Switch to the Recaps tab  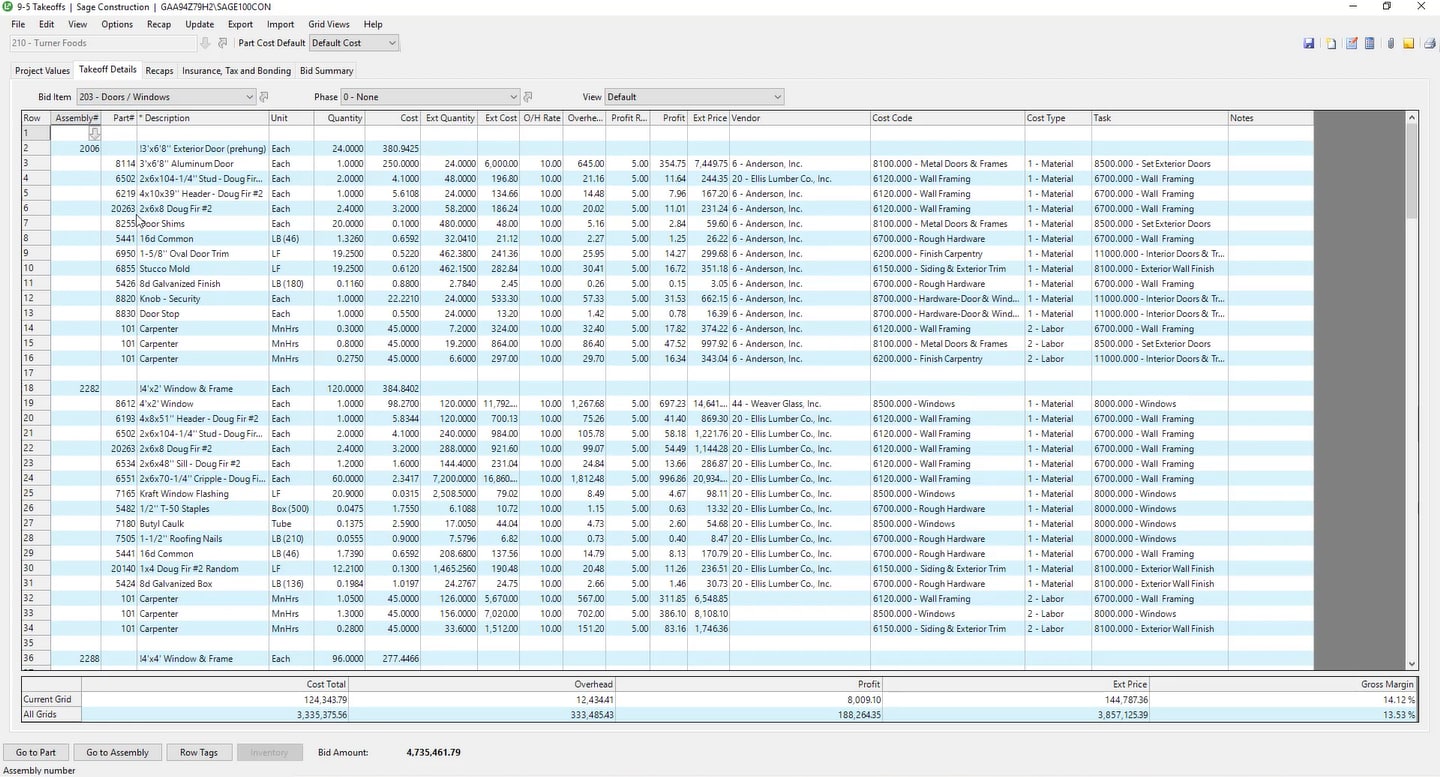pos(159,71)
